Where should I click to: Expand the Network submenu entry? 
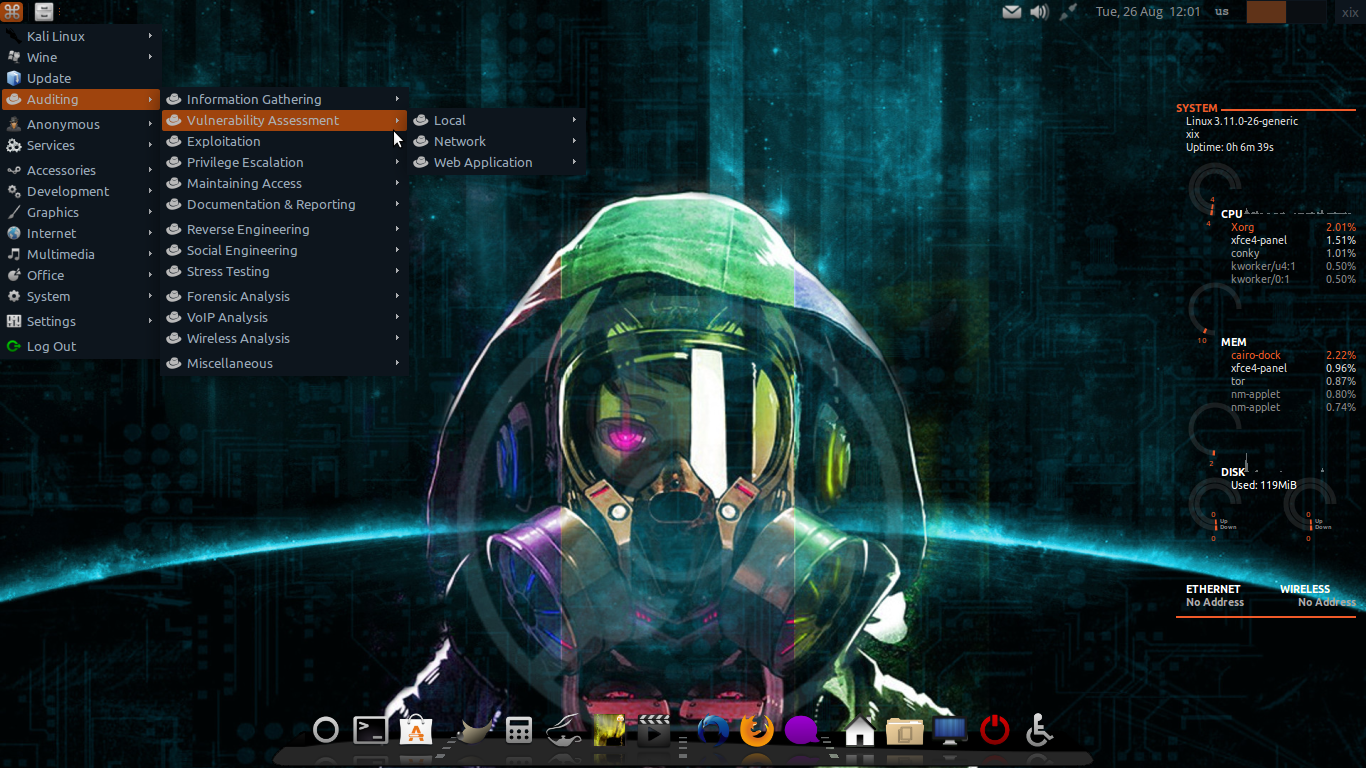(x=496, y=141)
